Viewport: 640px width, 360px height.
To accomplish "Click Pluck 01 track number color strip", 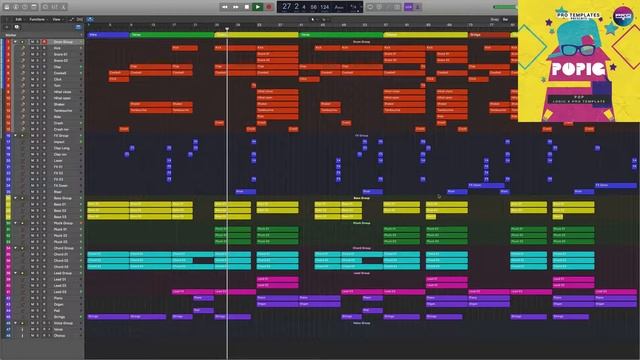I will (x=8, y=229).
